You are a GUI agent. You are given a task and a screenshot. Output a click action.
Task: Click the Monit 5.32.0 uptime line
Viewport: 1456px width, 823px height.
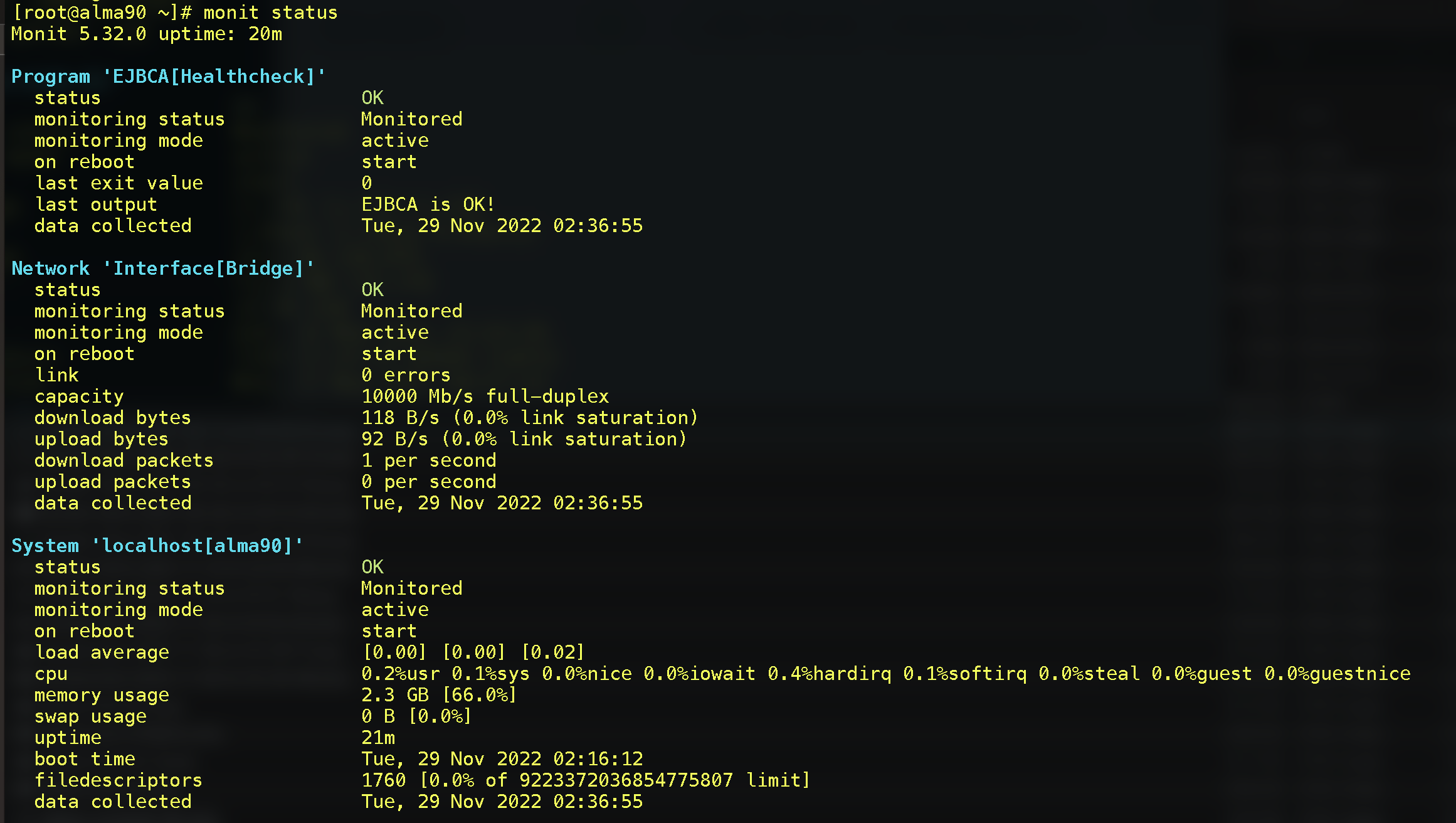pos(147,34)
